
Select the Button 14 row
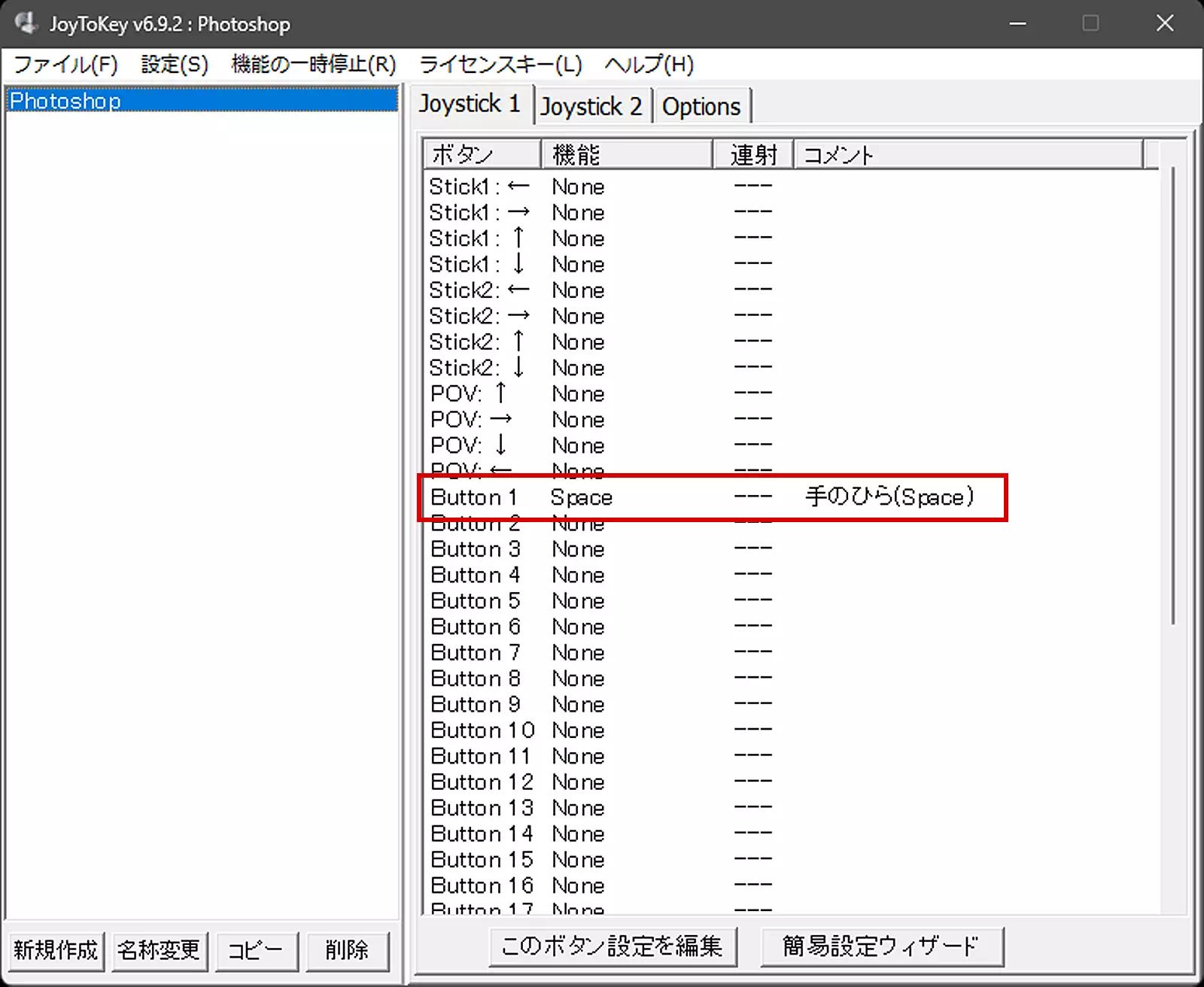point(790,834)
